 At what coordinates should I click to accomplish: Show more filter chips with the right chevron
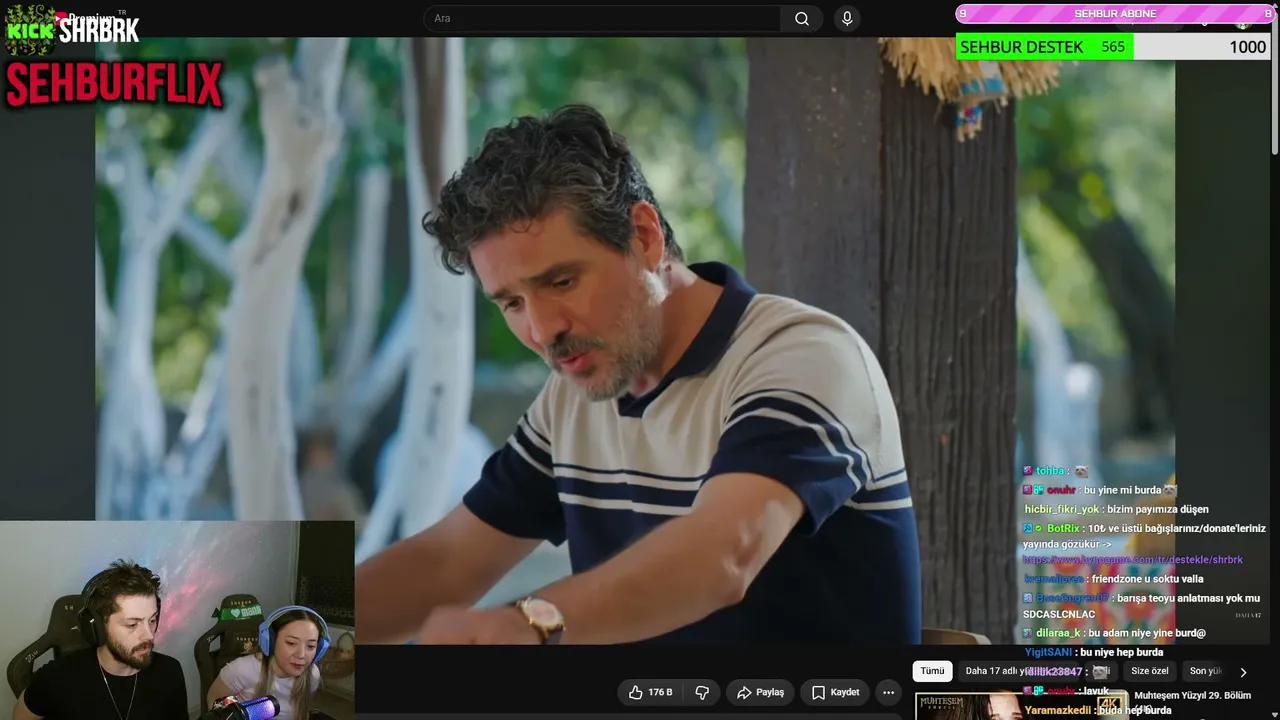coord(1243,672)
